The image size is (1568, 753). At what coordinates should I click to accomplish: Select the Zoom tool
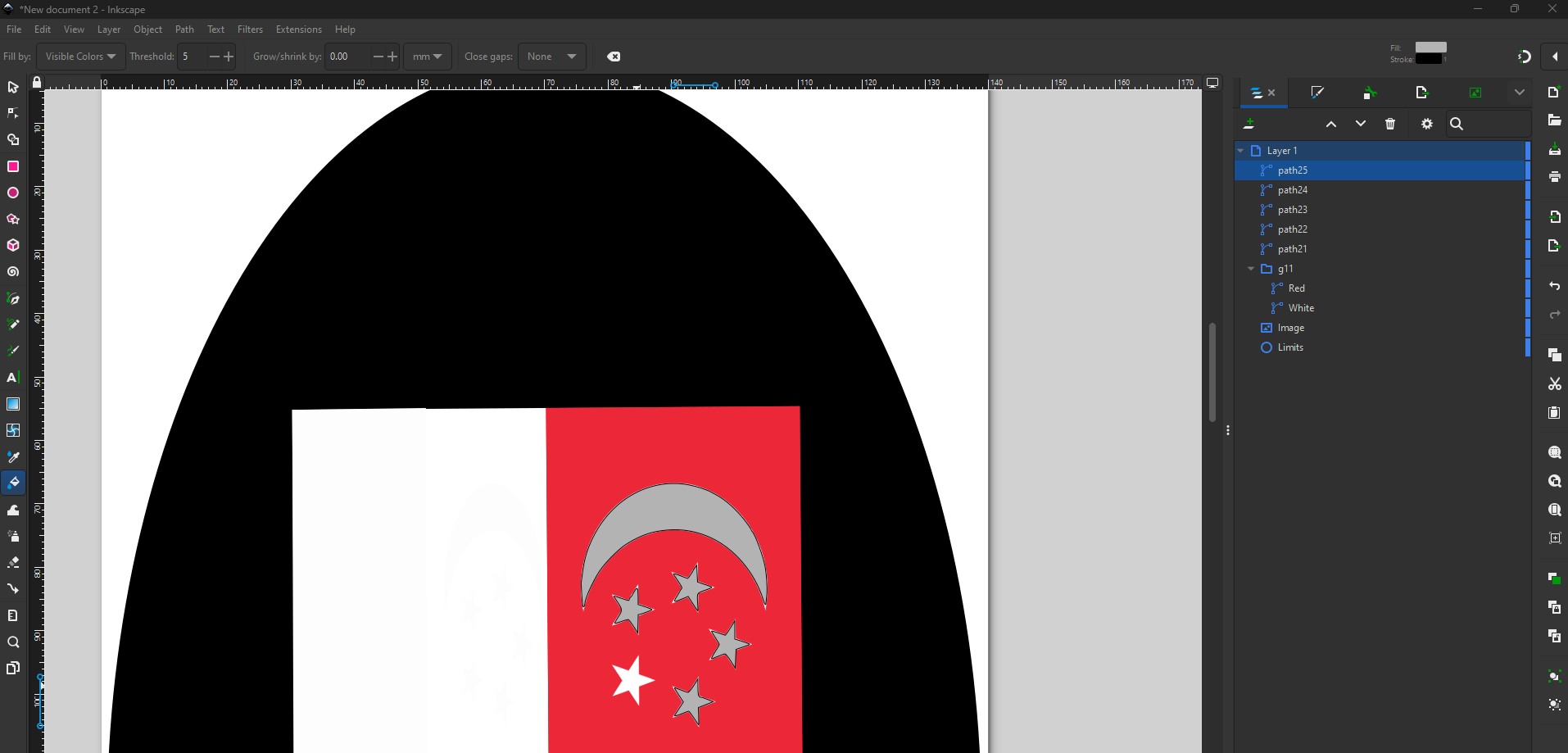pos(13,642)
